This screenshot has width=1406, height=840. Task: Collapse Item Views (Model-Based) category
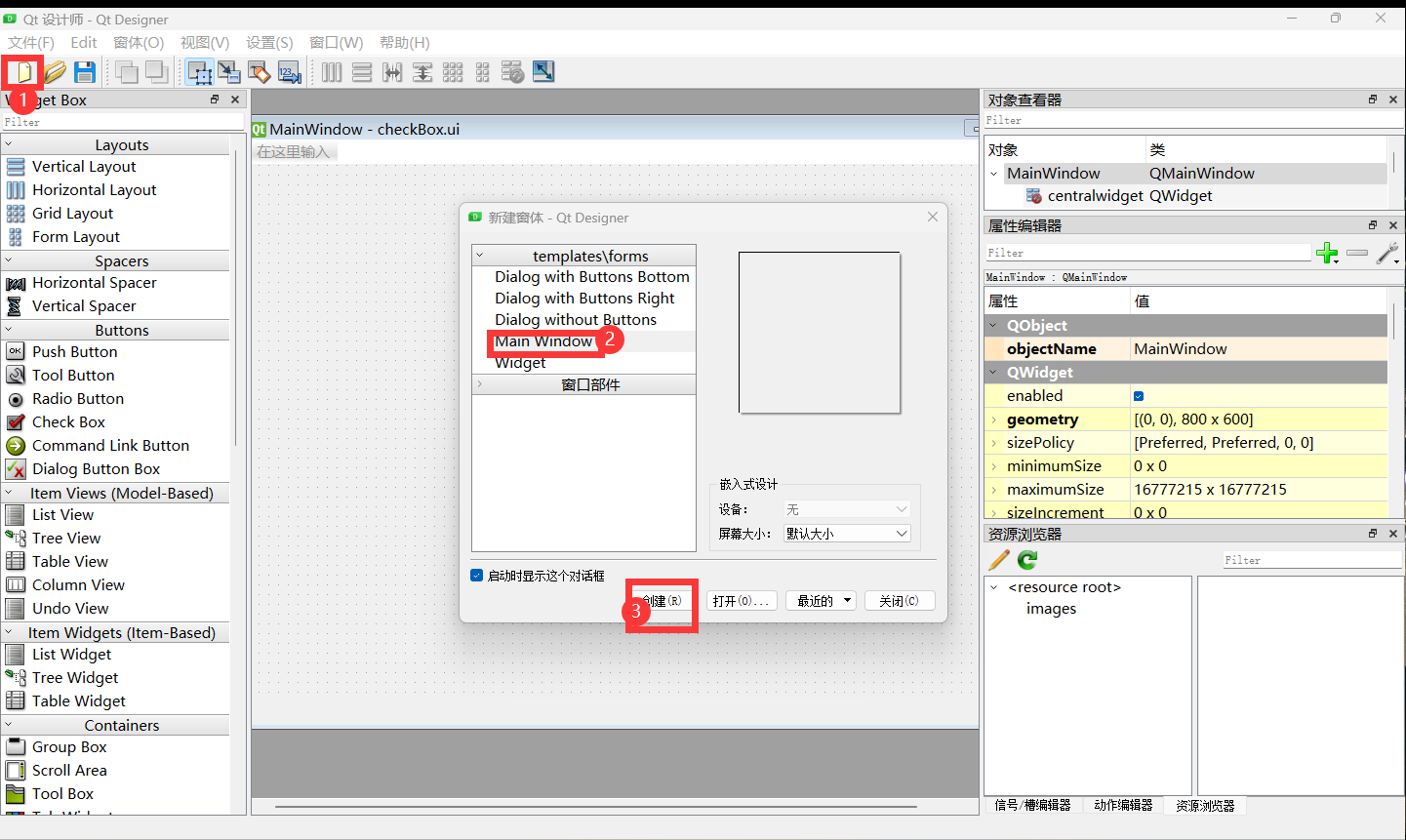[x=9, y=493]
